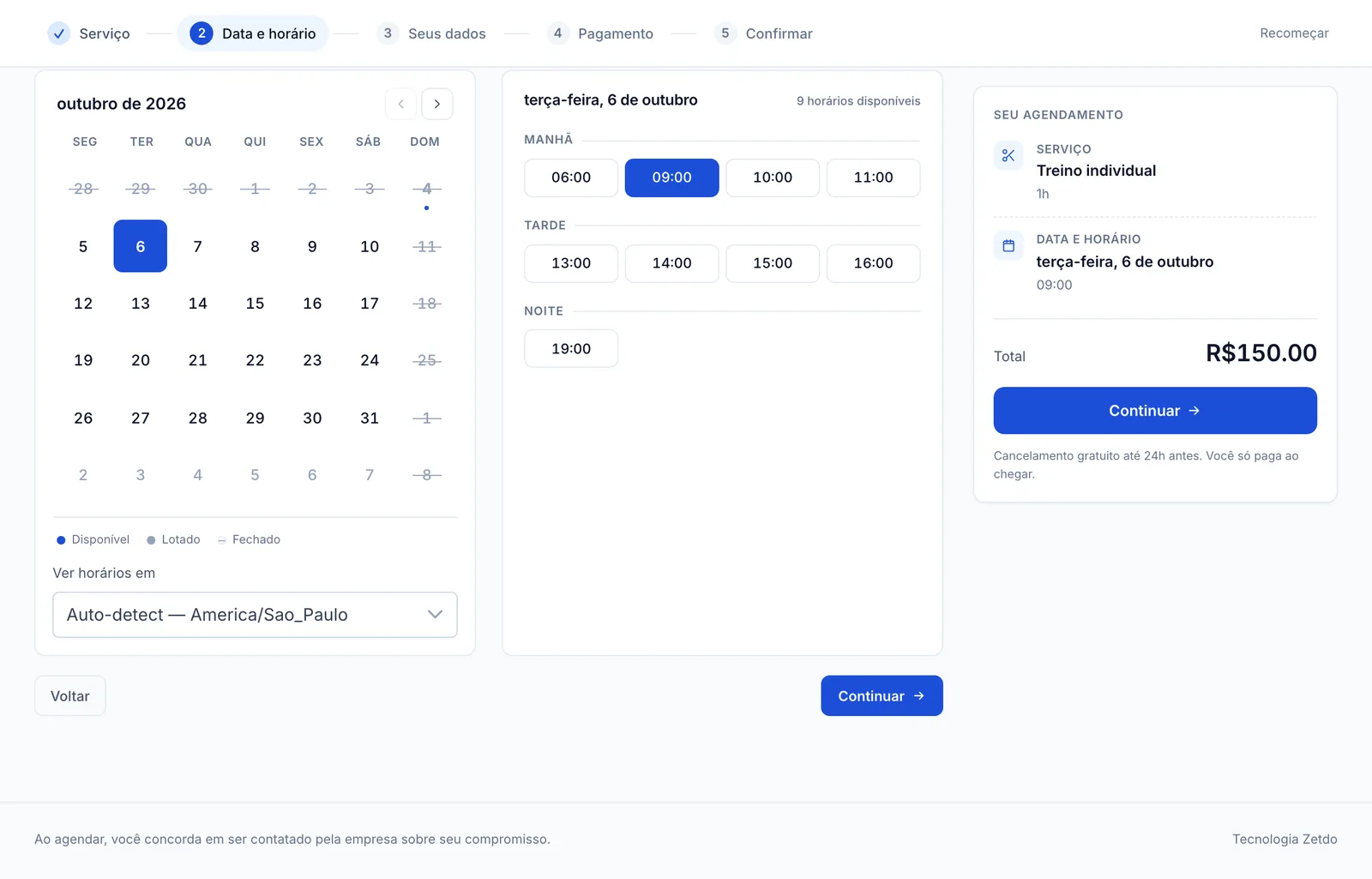Pick October 20 on the calendar
The width and height of the screenshot is (1372, 879).
(141, 360)
